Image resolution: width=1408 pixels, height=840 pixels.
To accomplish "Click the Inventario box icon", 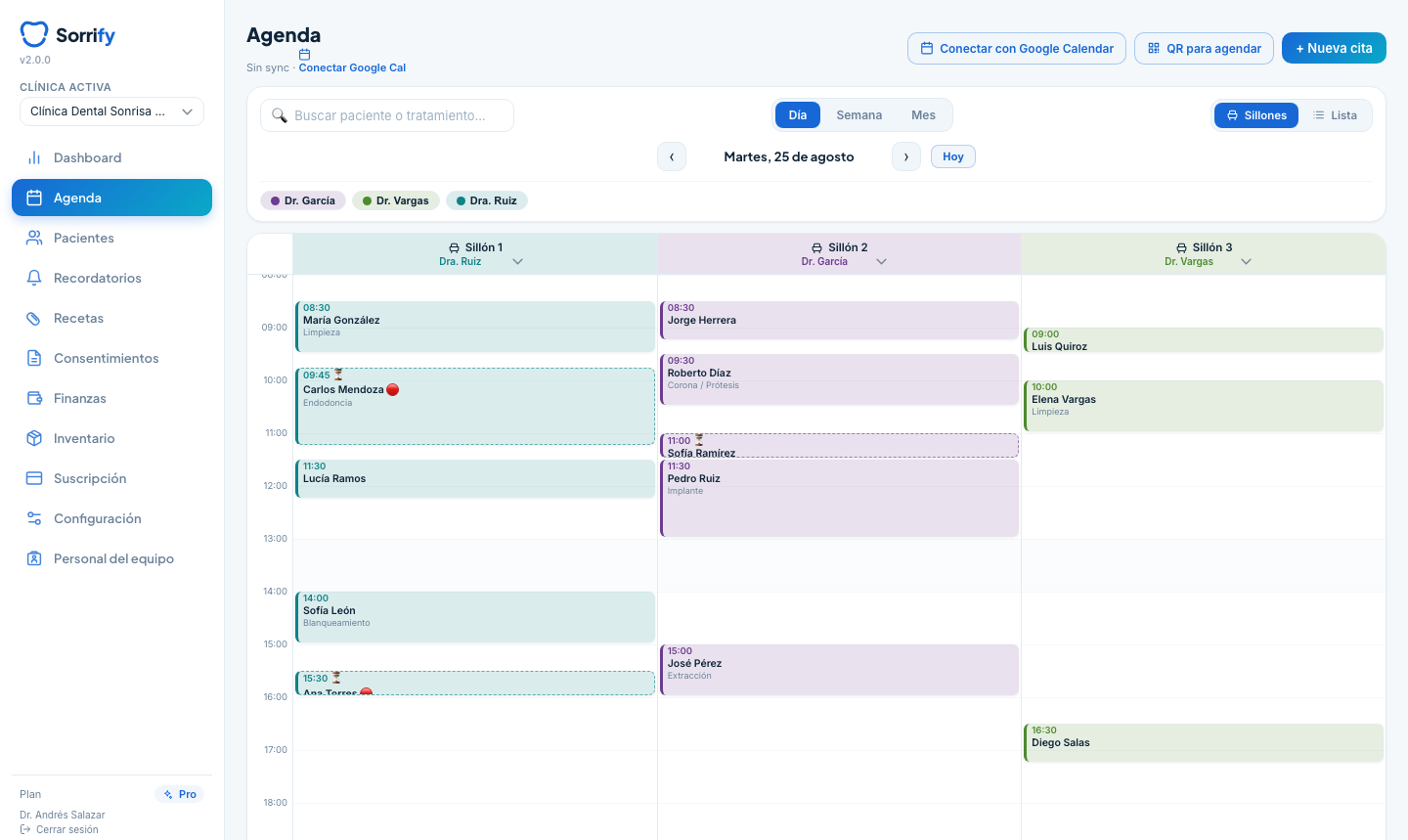I will pyautogui.click(x=34, y=438).
